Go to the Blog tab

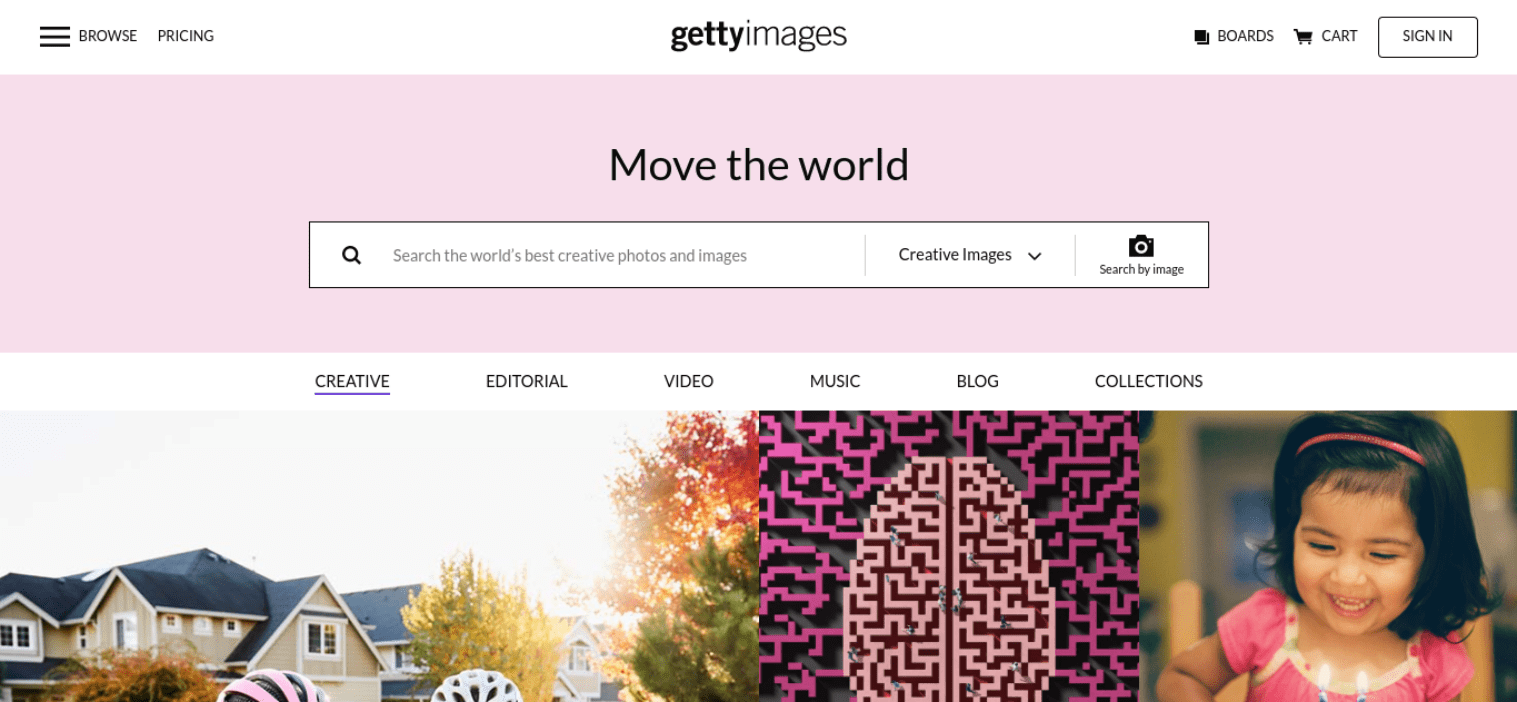pyautogui.click(x=977, y=381)
